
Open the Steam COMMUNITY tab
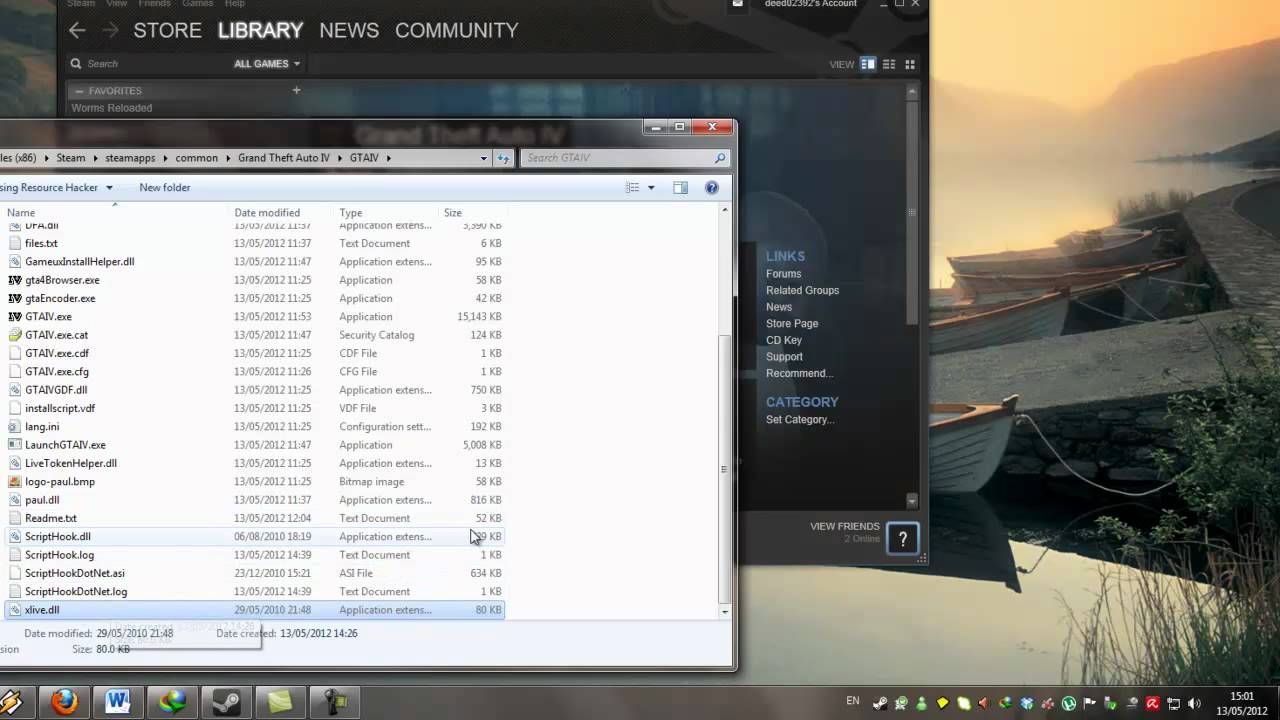click(x=456, y=30)
